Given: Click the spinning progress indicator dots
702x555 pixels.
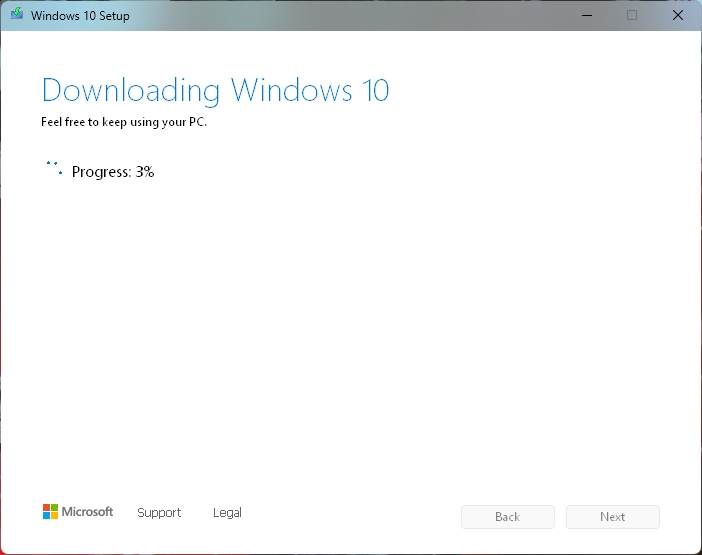Looking at the screenshot, I should 54,168.
